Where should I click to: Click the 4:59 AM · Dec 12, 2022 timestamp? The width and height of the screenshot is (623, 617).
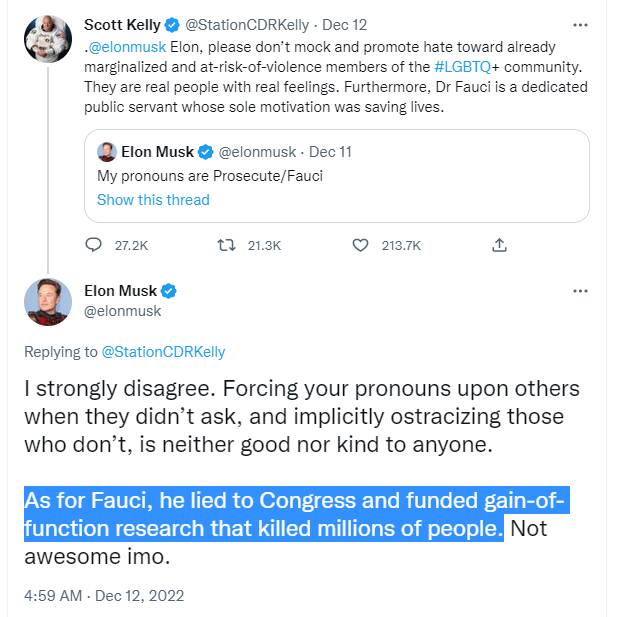(104, 595)
